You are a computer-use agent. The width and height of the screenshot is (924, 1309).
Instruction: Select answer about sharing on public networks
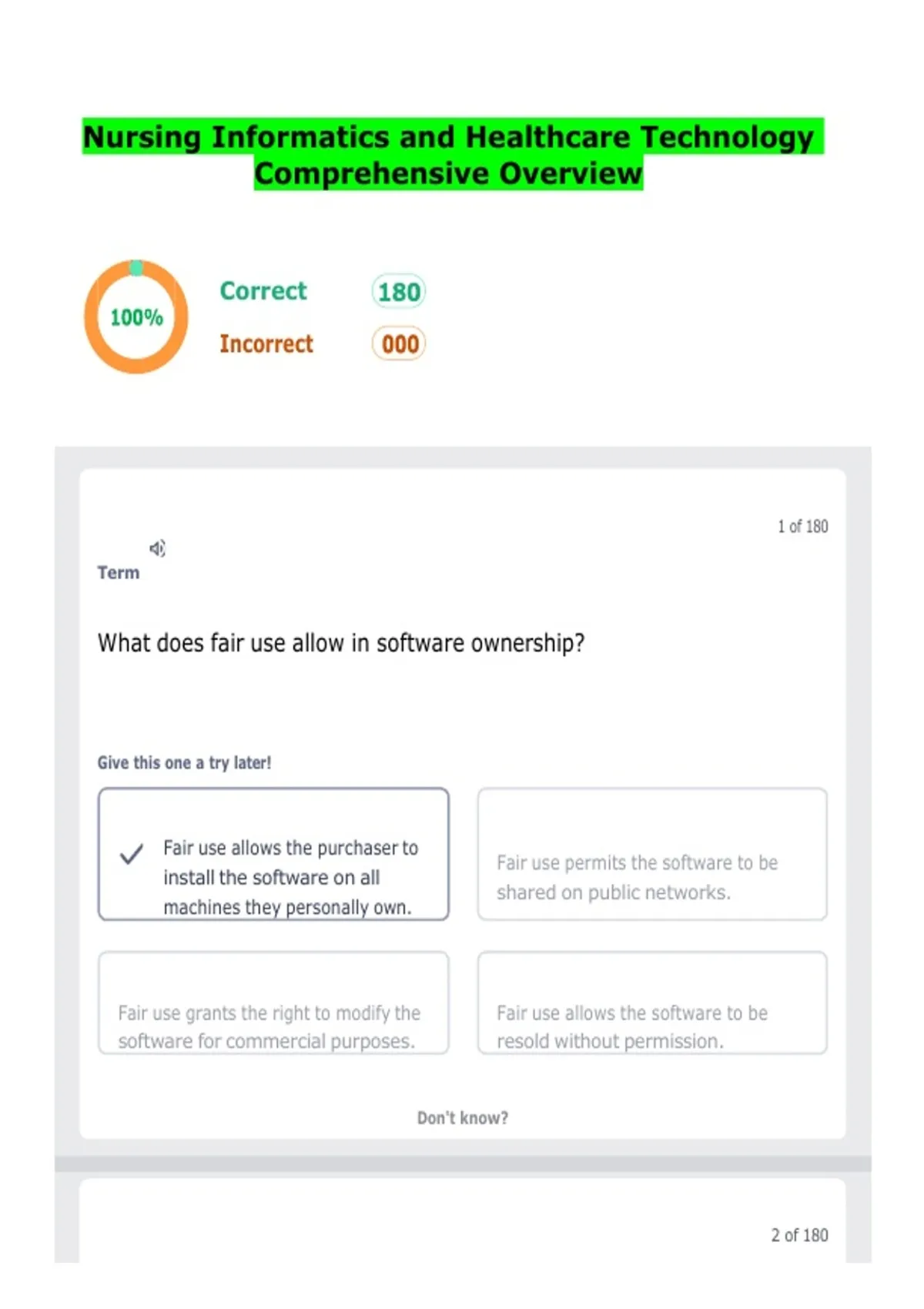(652, 854)
